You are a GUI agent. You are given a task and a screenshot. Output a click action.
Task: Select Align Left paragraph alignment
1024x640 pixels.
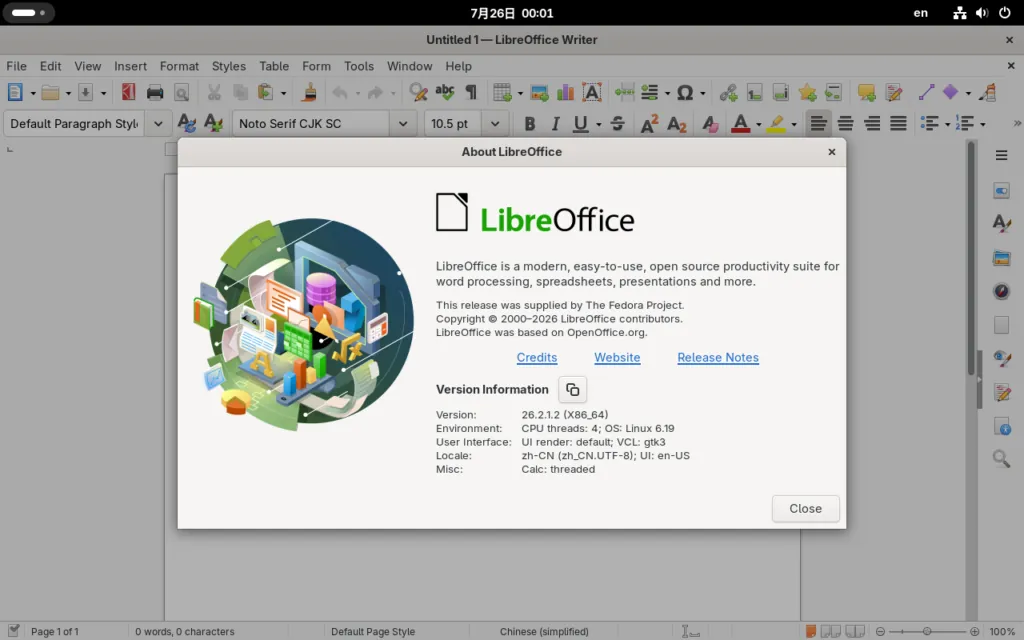[818, 123]
